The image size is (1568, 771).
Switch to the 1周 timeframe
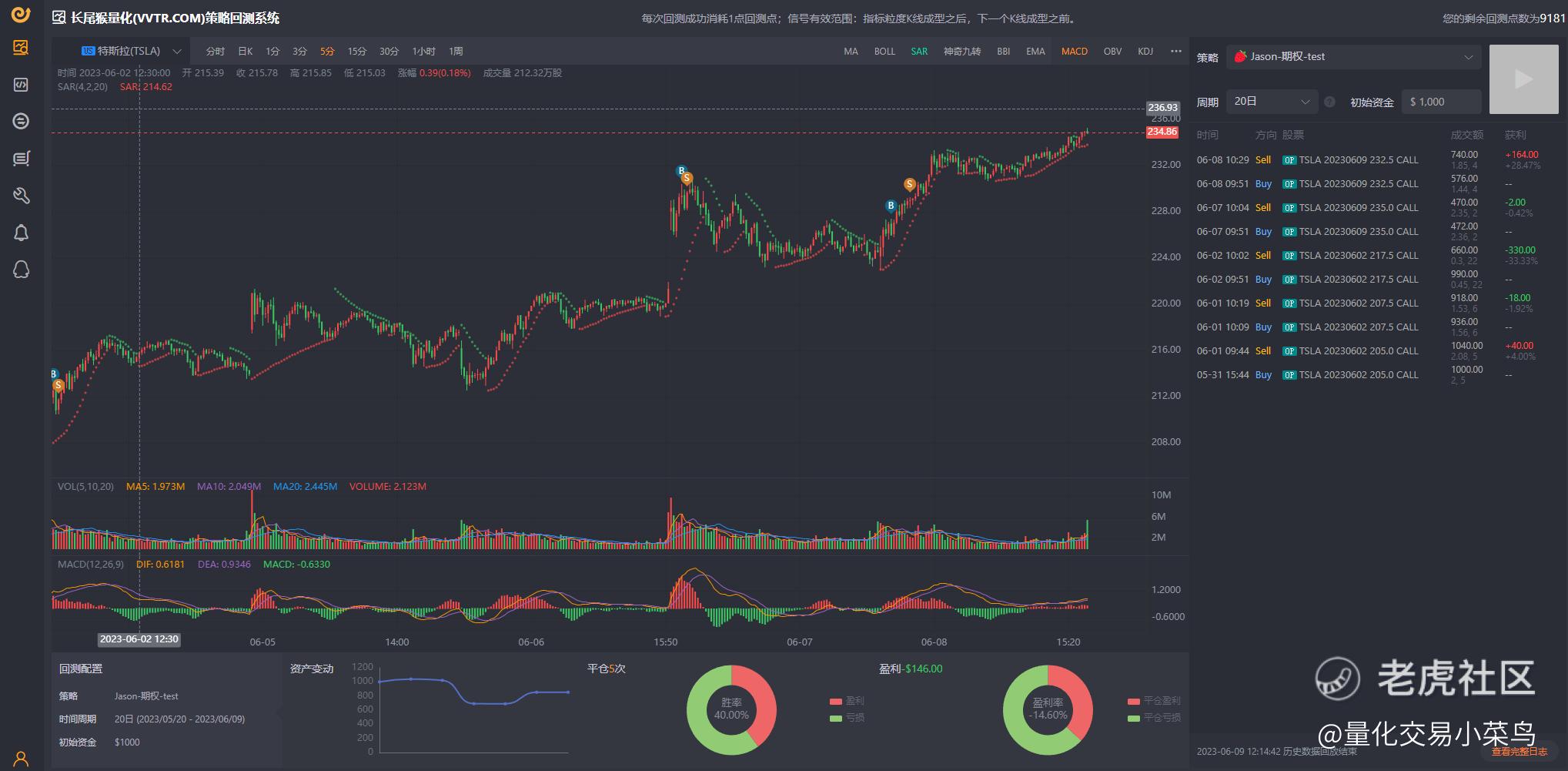click(456, 51)
